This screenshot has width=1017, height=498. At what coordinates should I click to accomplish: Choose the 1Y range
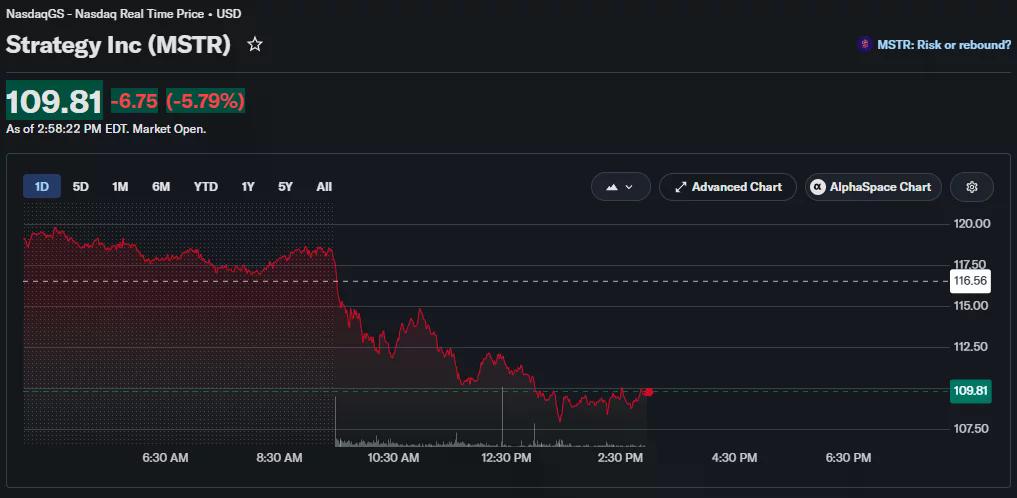pos(248,187)
